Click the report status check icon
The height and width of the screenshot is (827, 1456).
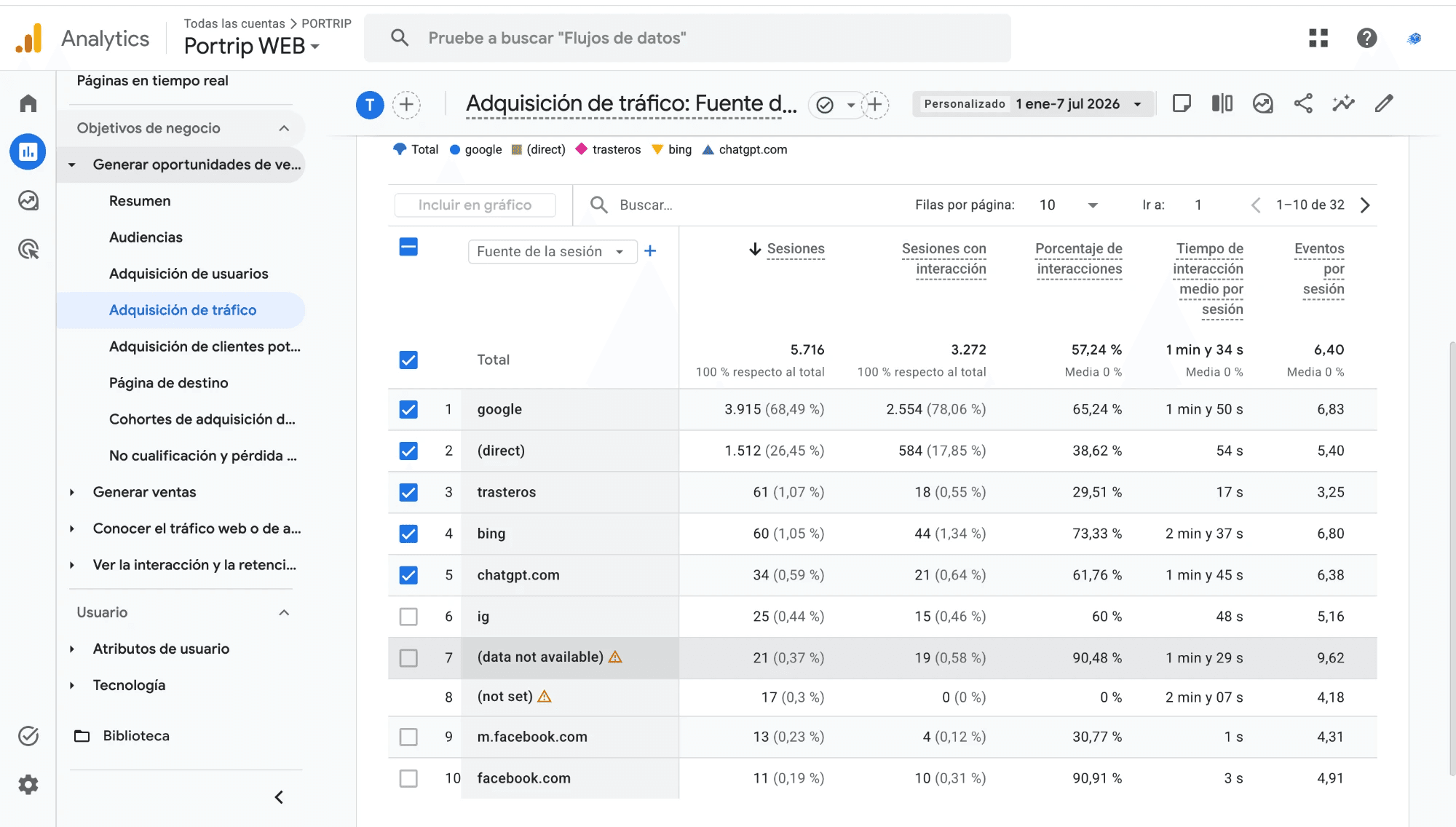tap(825, 105)
